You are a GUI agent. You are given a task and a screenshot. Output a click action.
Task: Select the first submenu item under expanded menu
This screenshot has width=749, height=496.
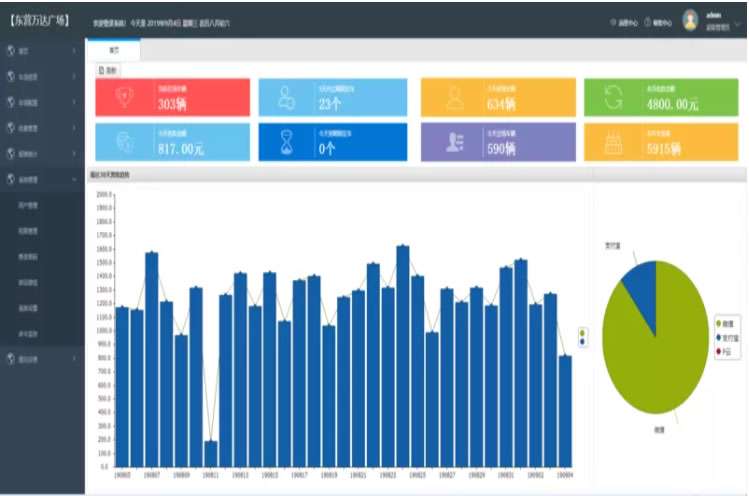click(28, 205)
